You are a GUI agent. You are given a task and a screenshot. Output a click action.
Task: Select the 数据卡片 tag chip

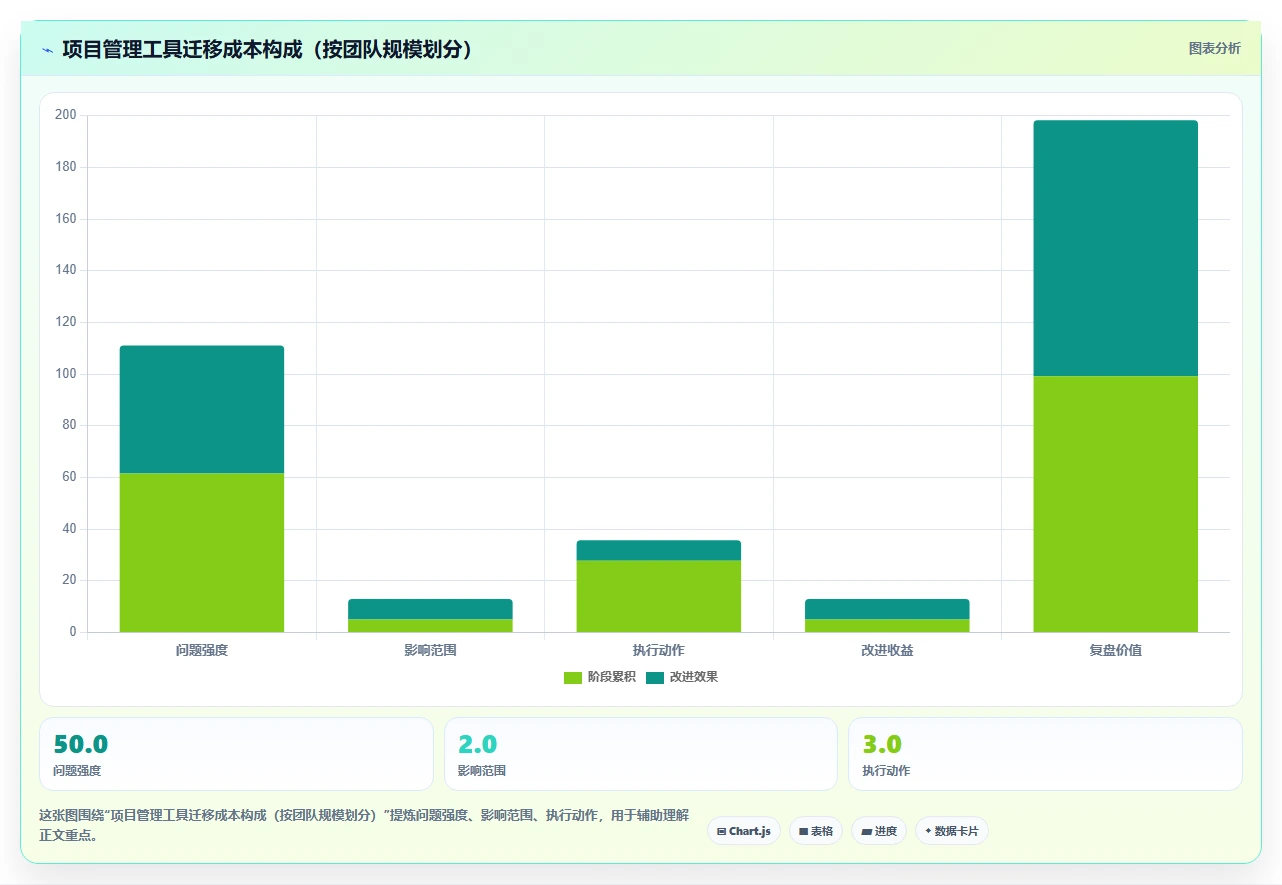[x=952, y=831]
